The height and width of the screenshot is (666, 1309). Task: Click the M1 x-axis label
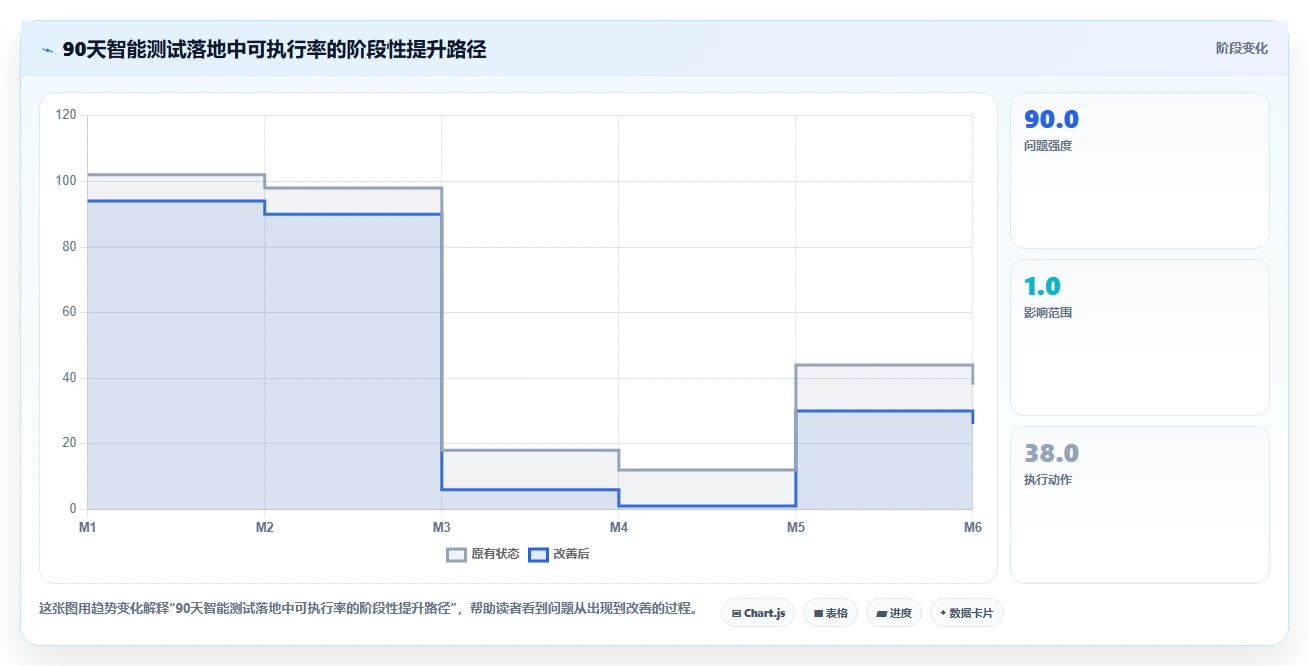click(87, 527)
